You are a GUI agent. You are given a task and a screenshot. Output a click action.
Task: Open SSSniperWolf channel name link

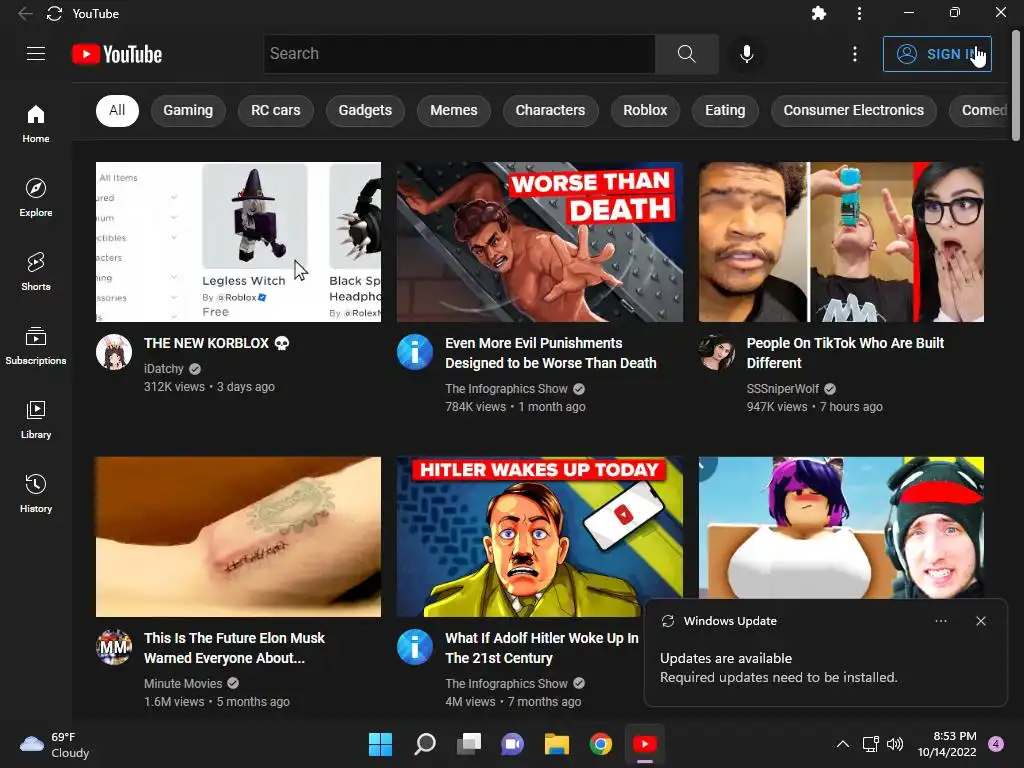pyautogui.click(x=782, y=389)
